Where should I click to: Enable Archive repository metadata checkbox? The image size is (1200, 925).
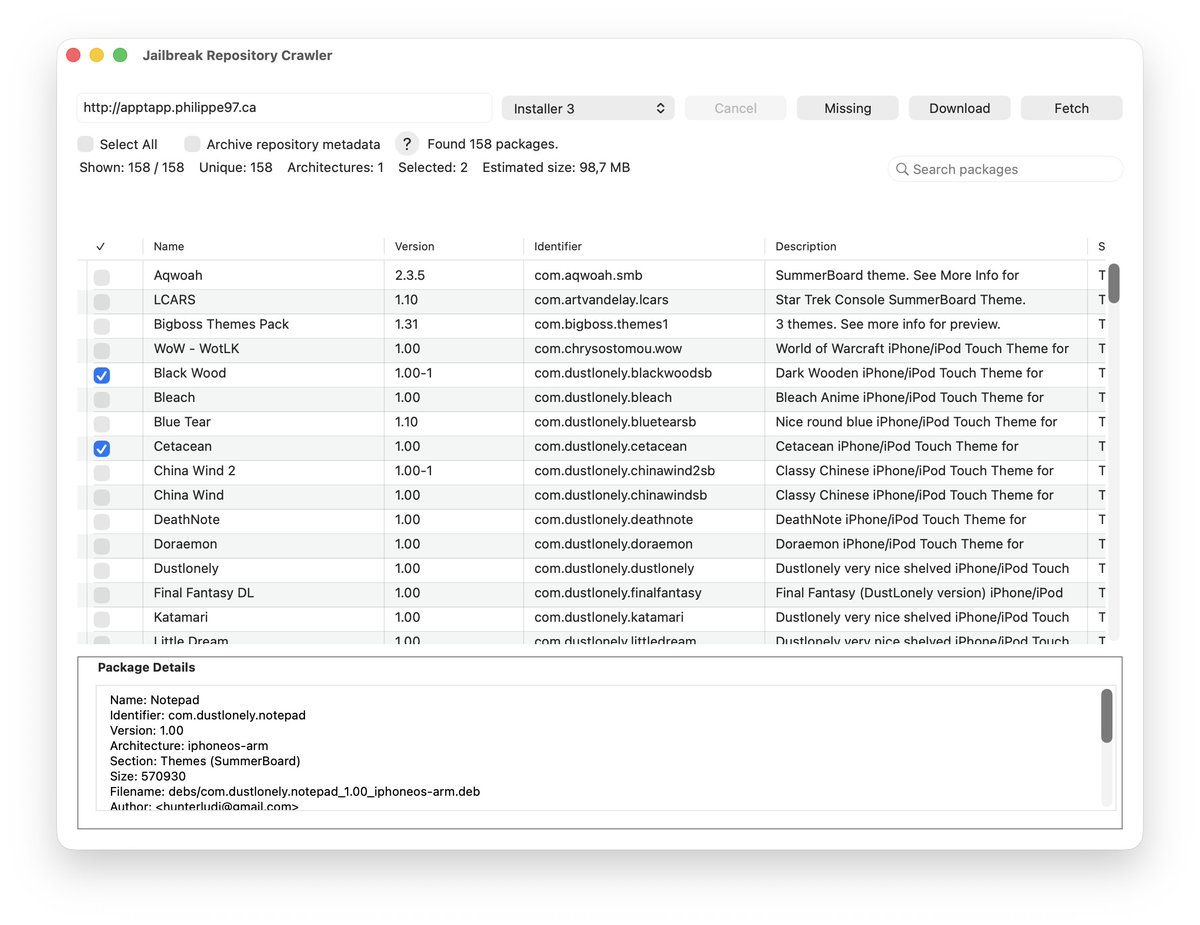click(192, 144)
